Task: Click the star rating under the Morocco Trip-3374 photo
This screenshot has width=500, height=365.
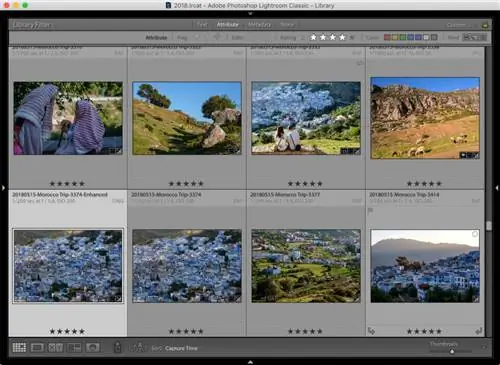Action: click(186, 331)
